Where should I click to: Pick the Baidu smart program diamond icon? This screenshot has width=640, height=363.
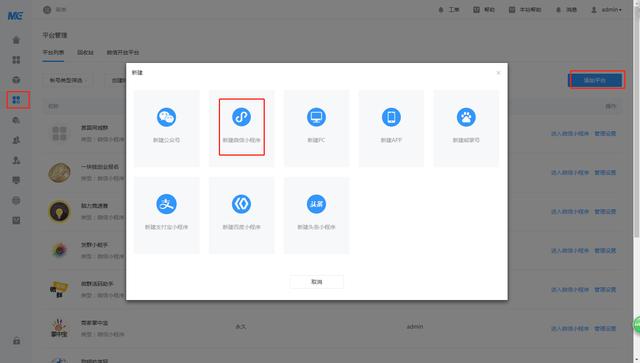point(241,204)
